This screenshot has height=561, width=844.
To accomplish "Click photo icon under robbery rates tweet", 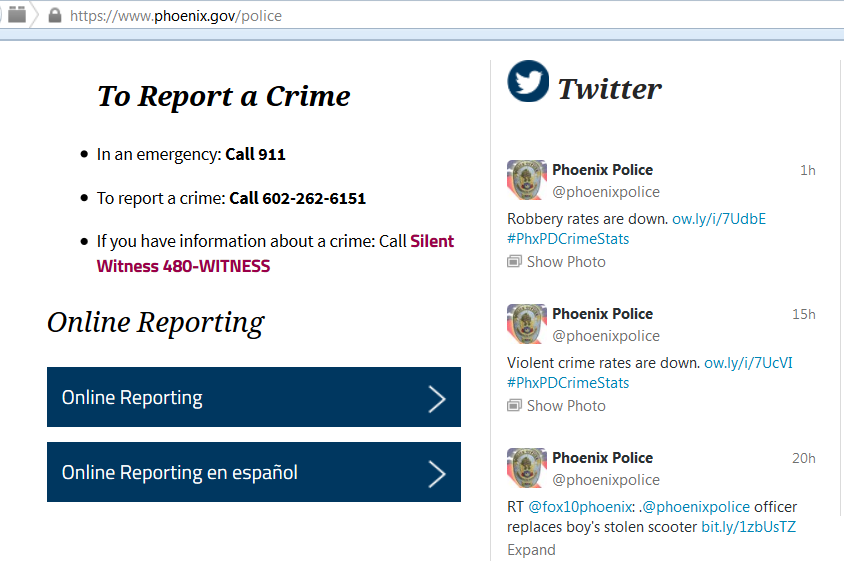I will [x=514, y=262].
